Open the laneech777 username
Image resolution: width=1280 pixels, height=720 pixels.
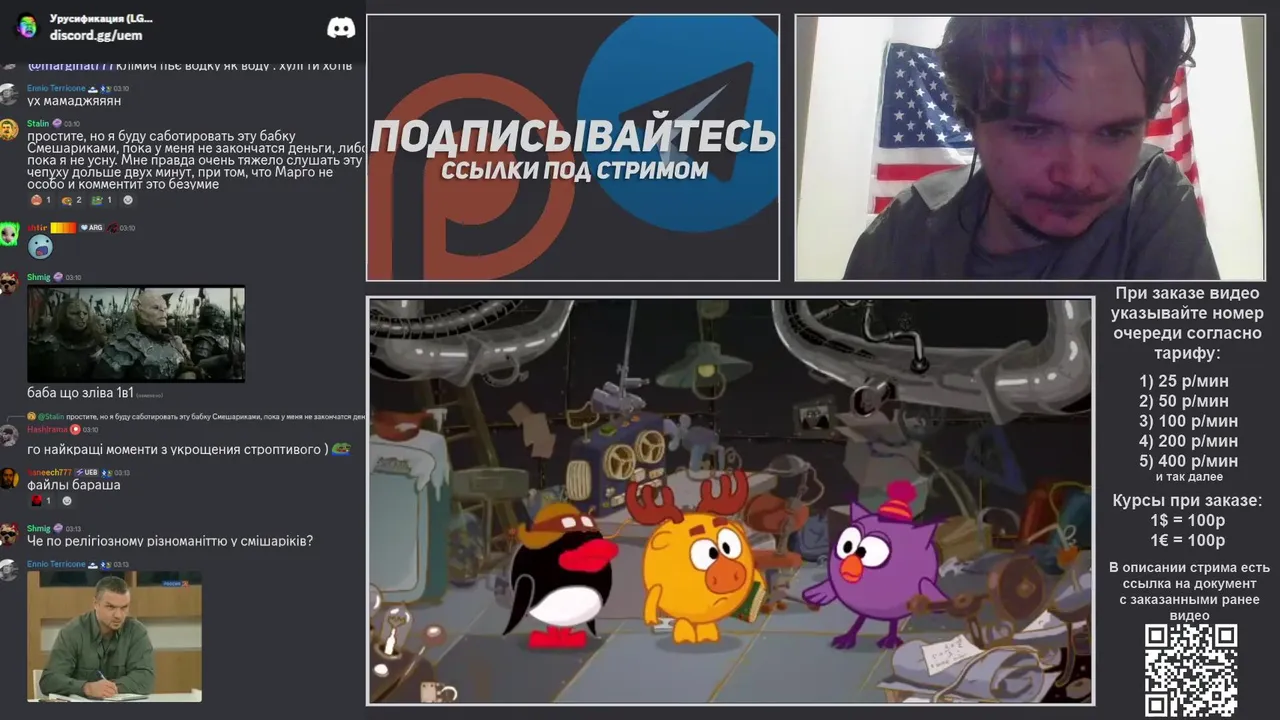[49, 472]
